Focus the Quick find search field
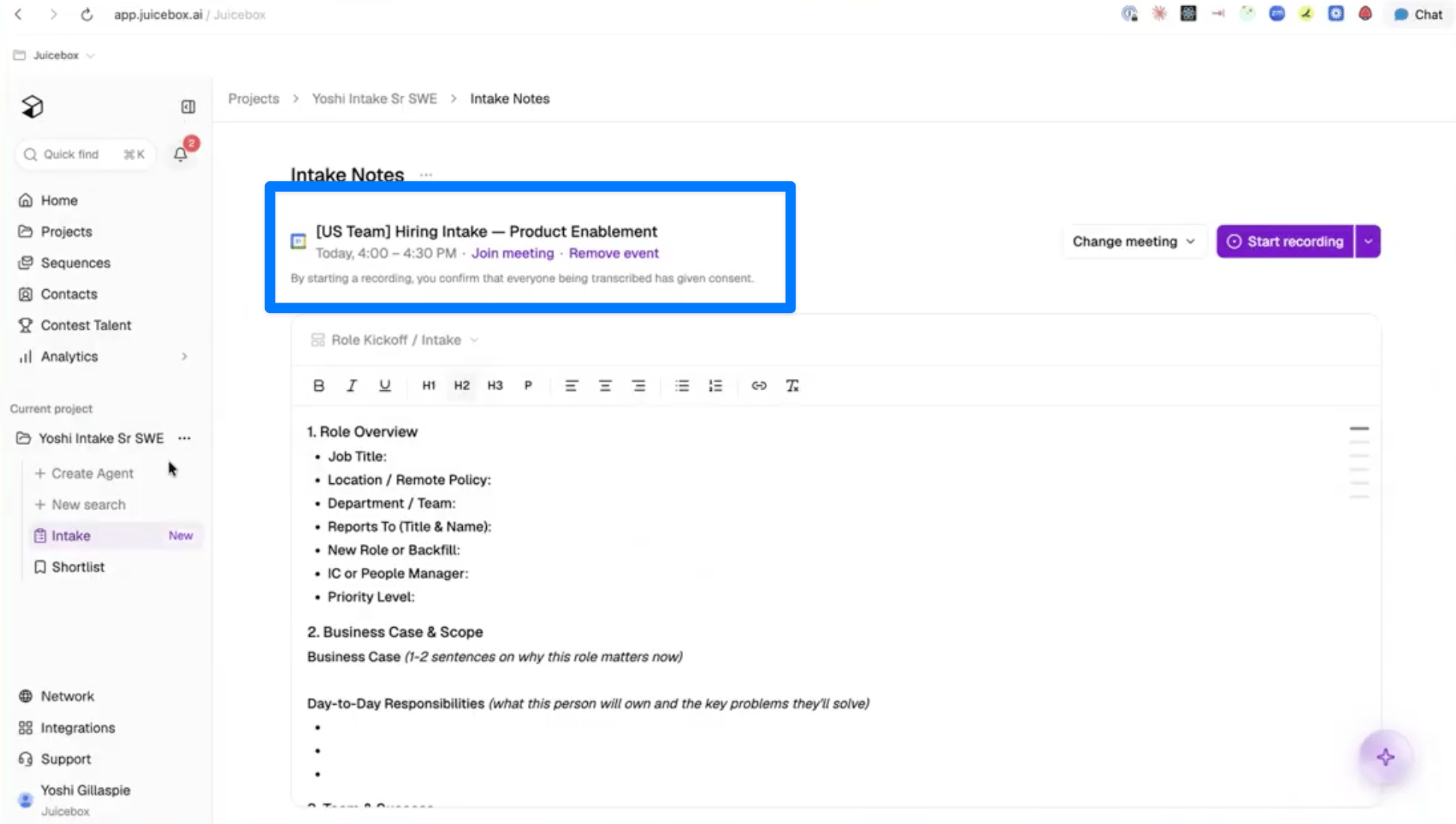Screen dimensions: 1456x824 (x=85, y=154)
